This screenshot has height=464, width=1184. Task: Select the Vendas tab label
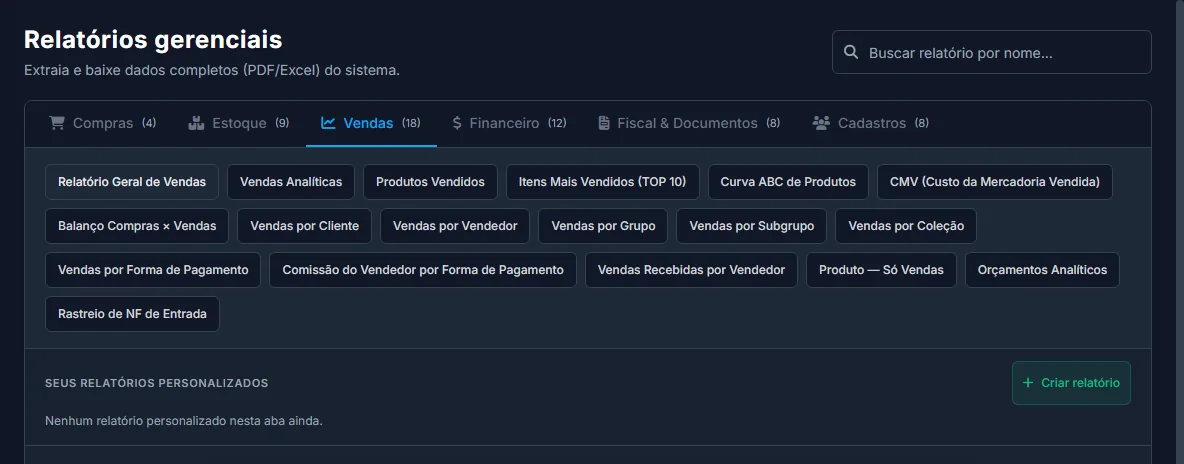tap(368, 123)
